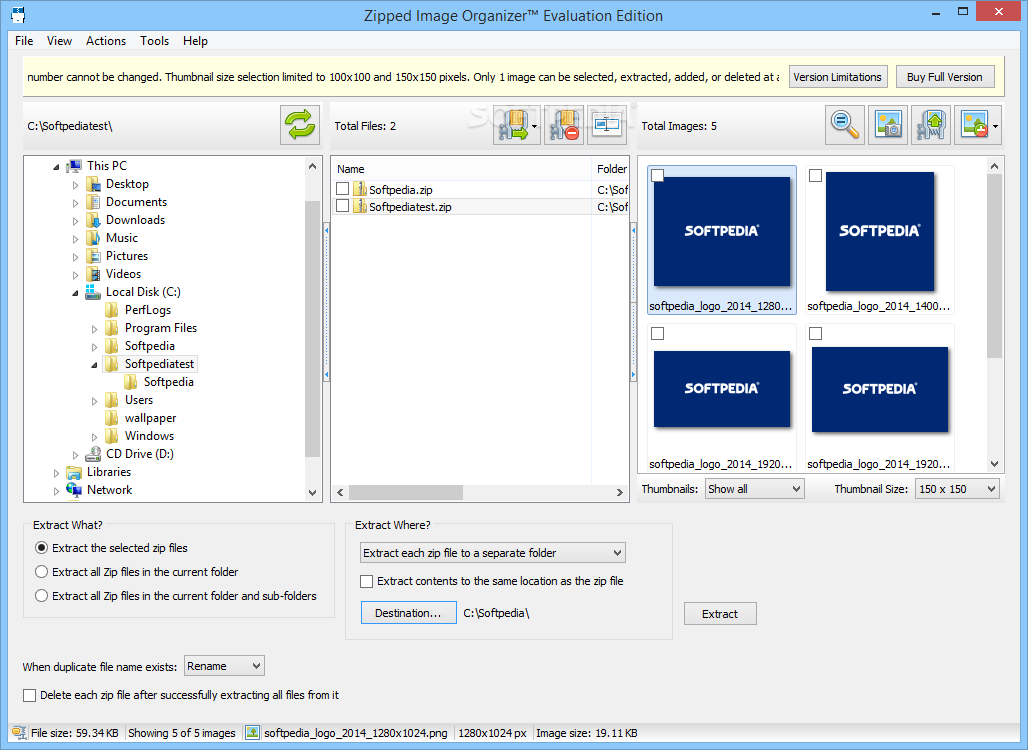Enable 'Delete each zip file after successfully extracting'
This screenshot has height=750, width=1028.
[x=30, y=696]
